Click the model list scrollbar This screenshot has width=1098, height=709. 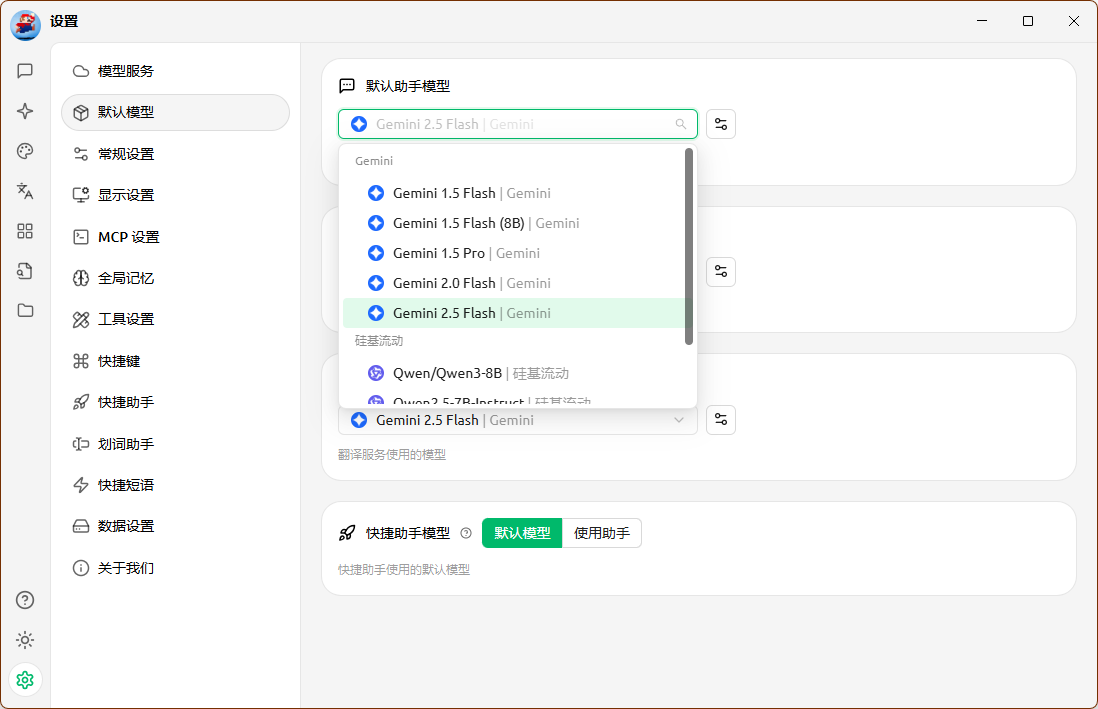pos(689,247)
